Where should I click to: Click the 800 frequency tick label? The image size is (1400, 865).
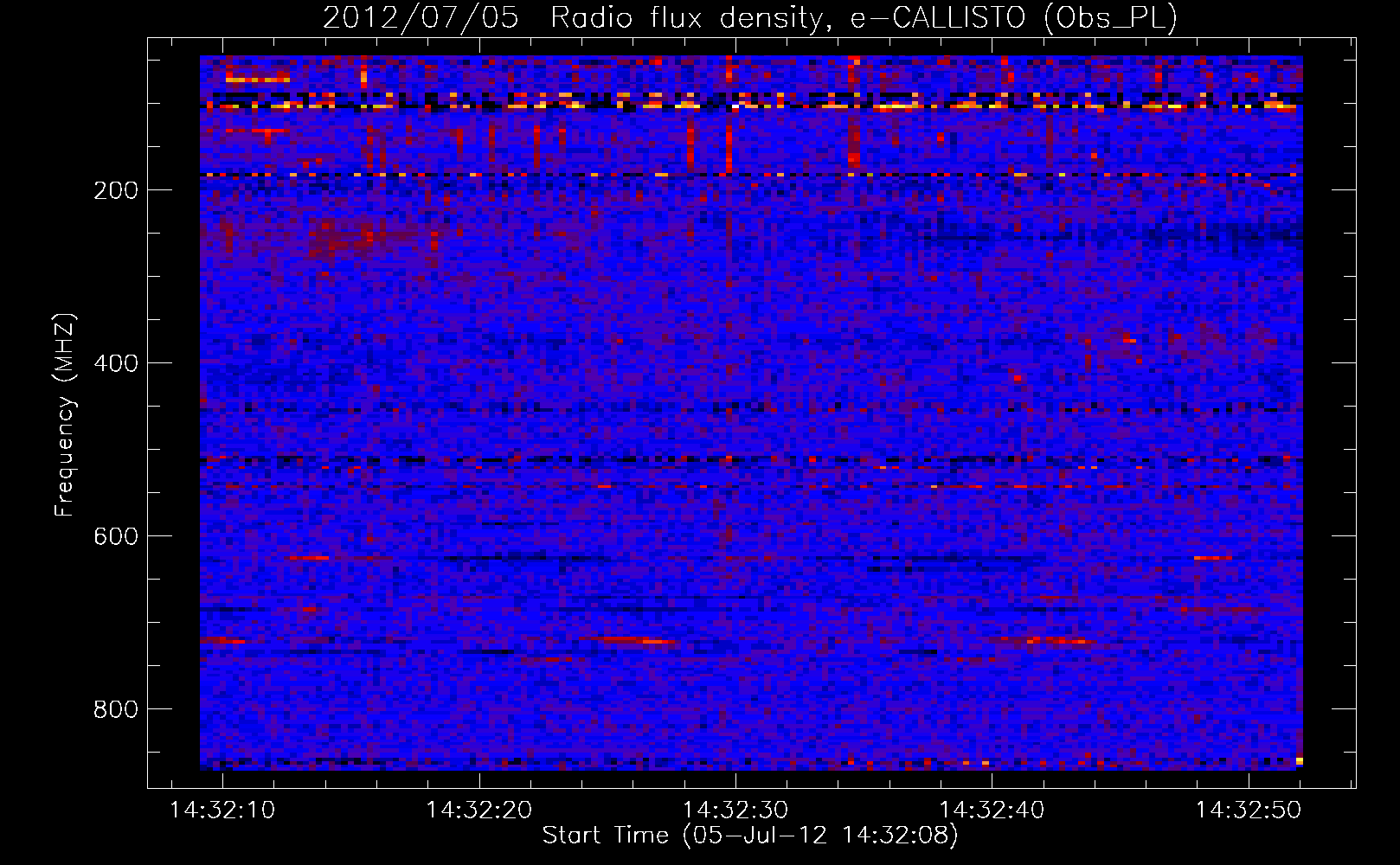click(x=115, y=709)
